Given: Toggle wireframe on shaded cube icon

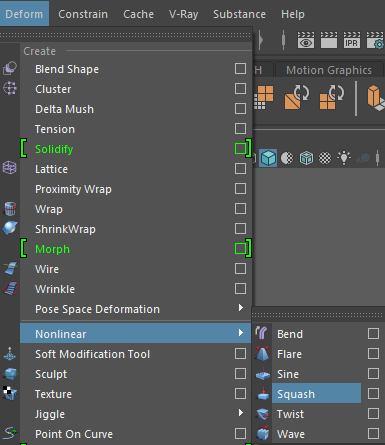Looking at the screenshot, I should coord(306,158).
